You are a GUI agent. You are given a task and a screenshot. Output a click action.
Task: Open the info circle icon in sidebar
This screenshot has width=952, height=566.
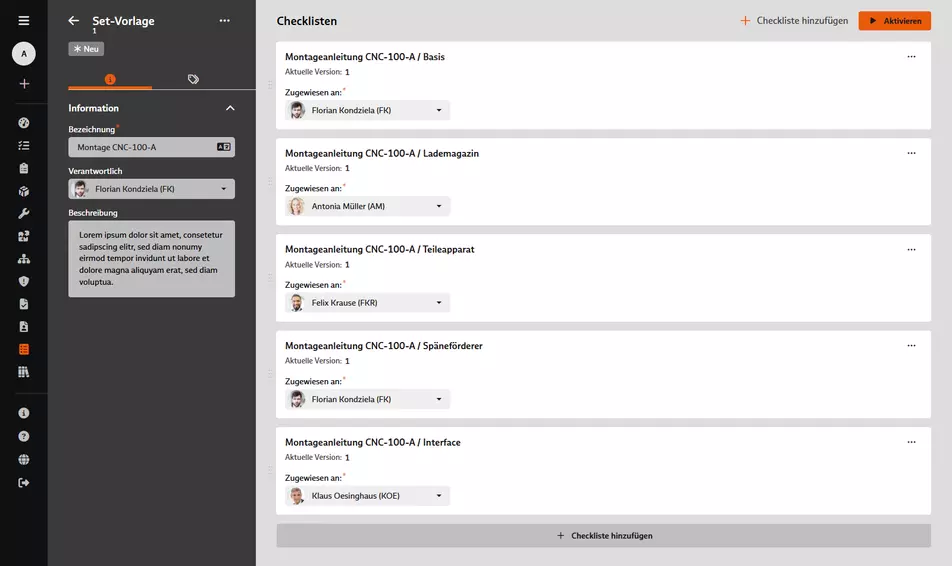24,413
